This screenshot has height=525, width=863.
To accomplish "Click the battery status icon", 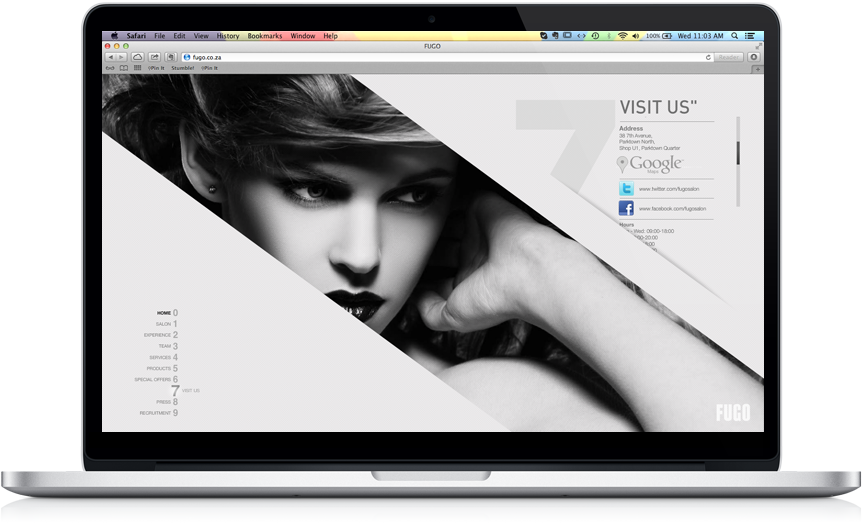I will coord(667,36).
